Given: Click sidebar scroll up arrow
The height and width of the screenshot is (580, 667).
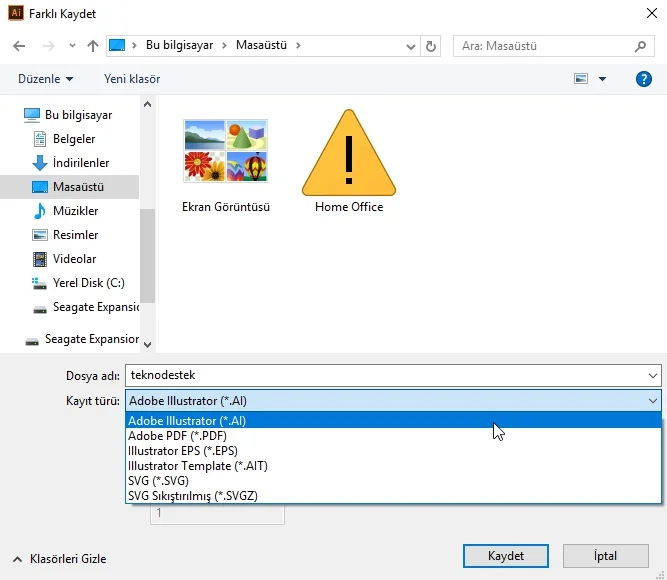Looking at the screenshot, I should coord(148,104).
